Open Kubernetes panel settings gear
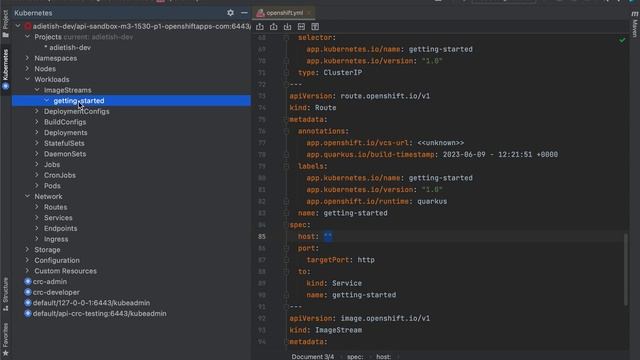Viewport: 640px width, 360px height. [230, 13]
